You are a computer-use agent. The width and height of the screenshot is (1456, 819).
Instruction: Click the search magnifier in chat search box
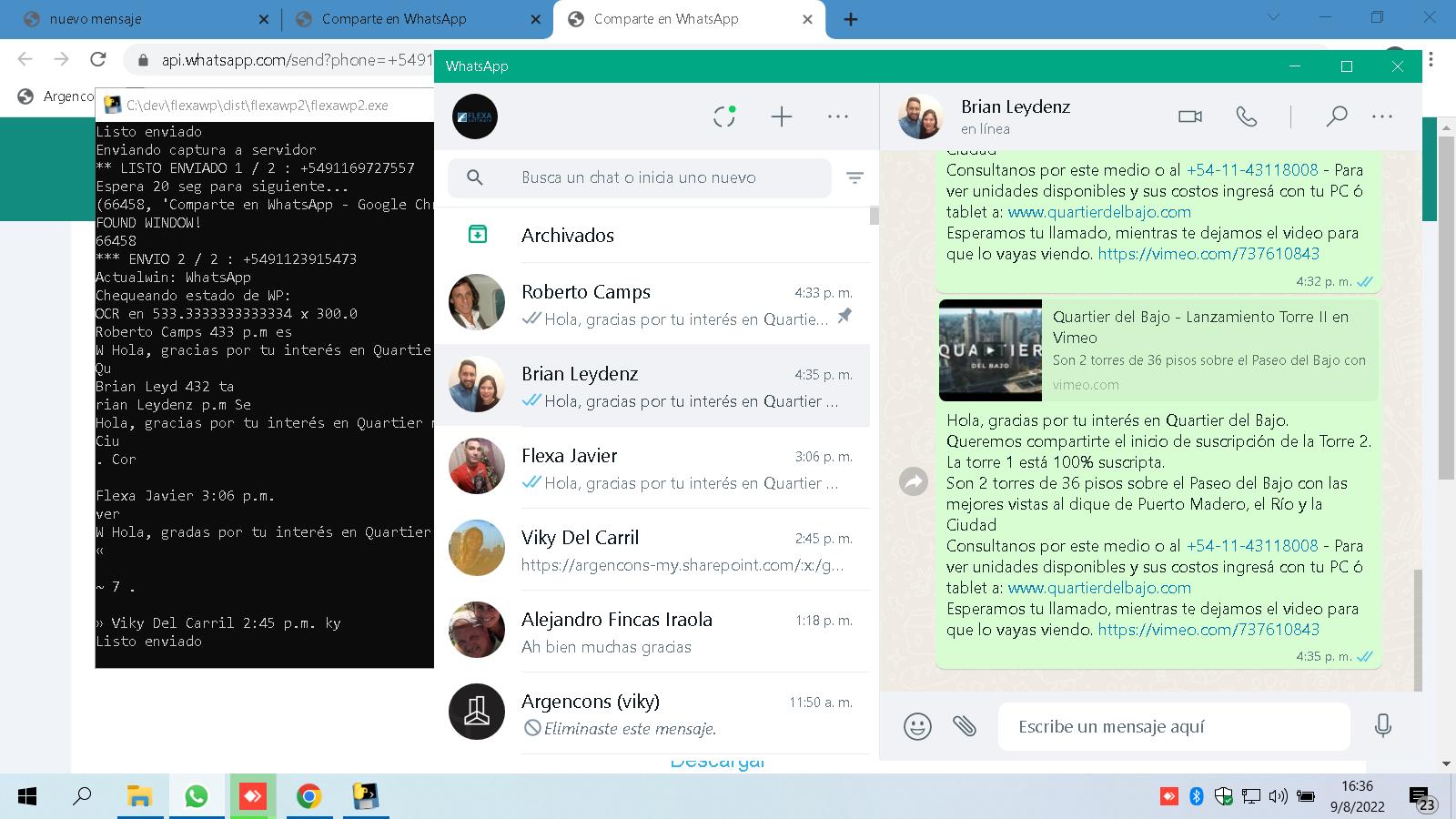[x=475, y=177]
